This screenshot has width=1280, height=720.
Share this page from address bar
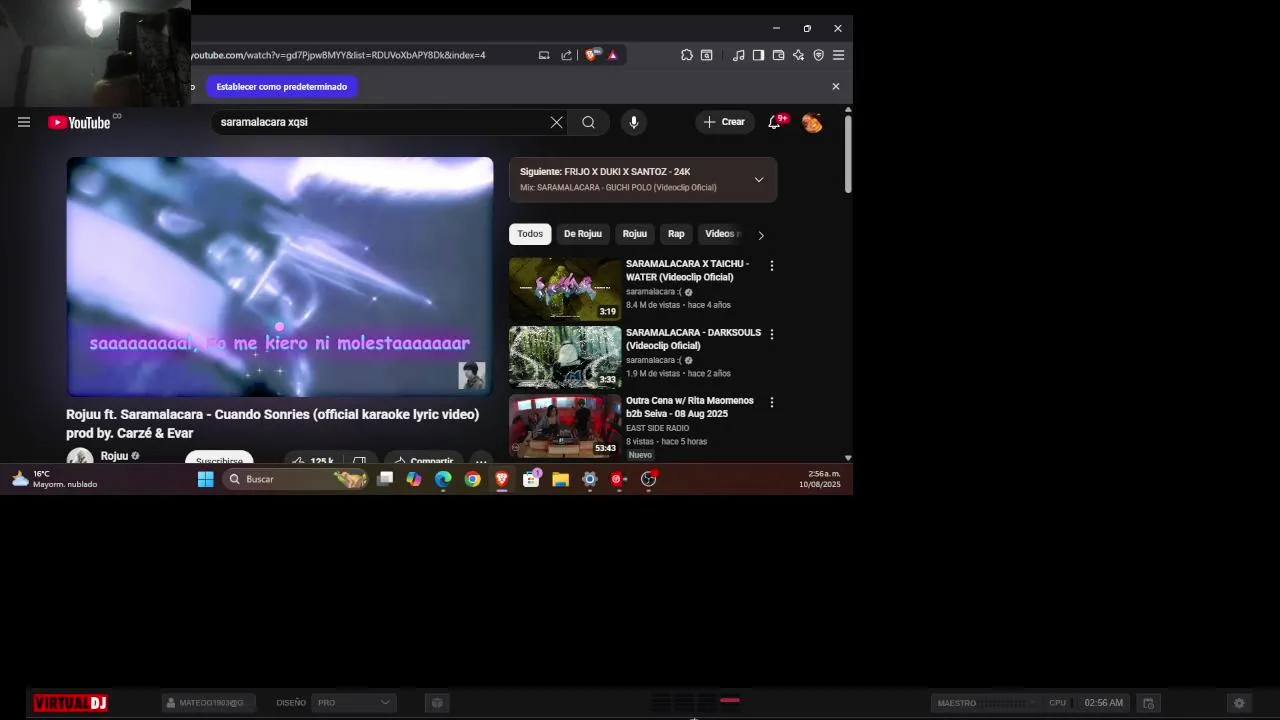(566, 55)
